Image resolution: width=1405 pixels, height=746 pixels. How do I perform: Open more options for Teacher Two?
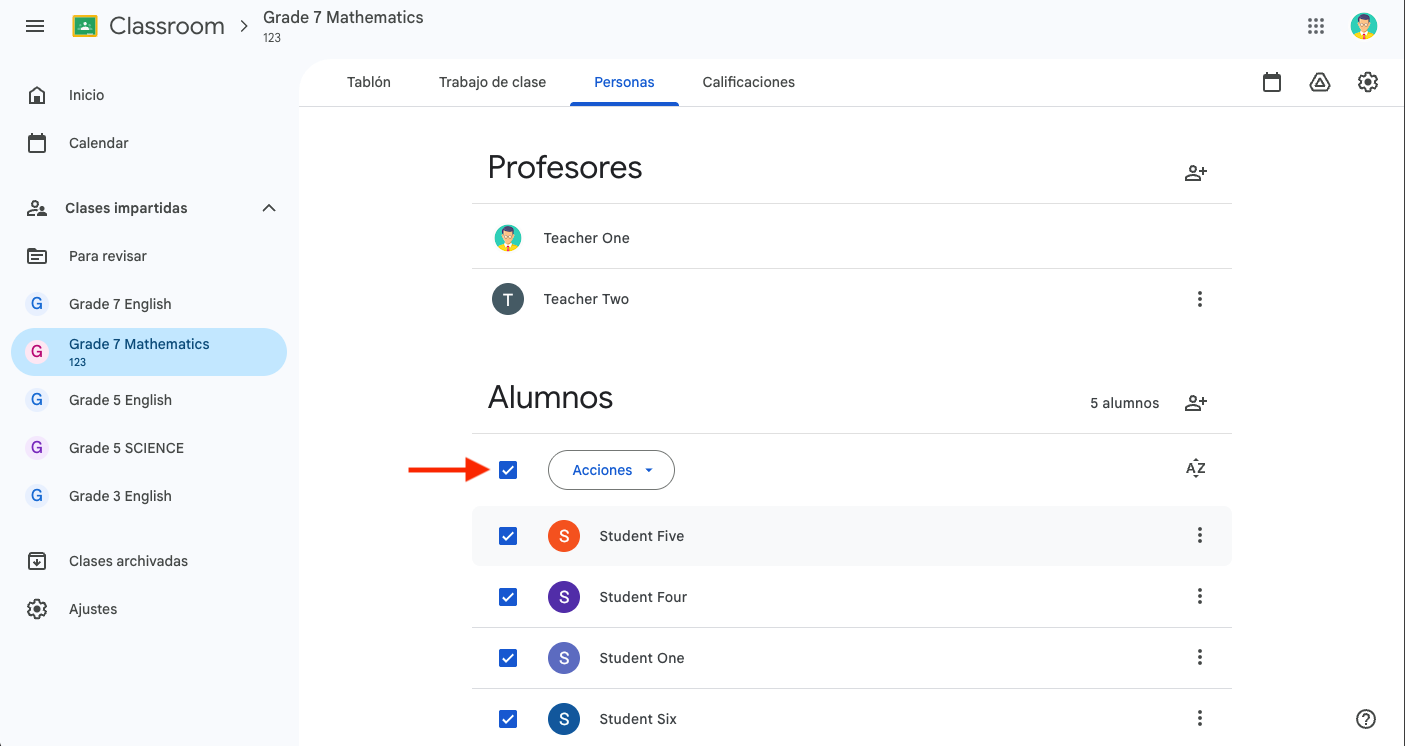pos(1200,299)
